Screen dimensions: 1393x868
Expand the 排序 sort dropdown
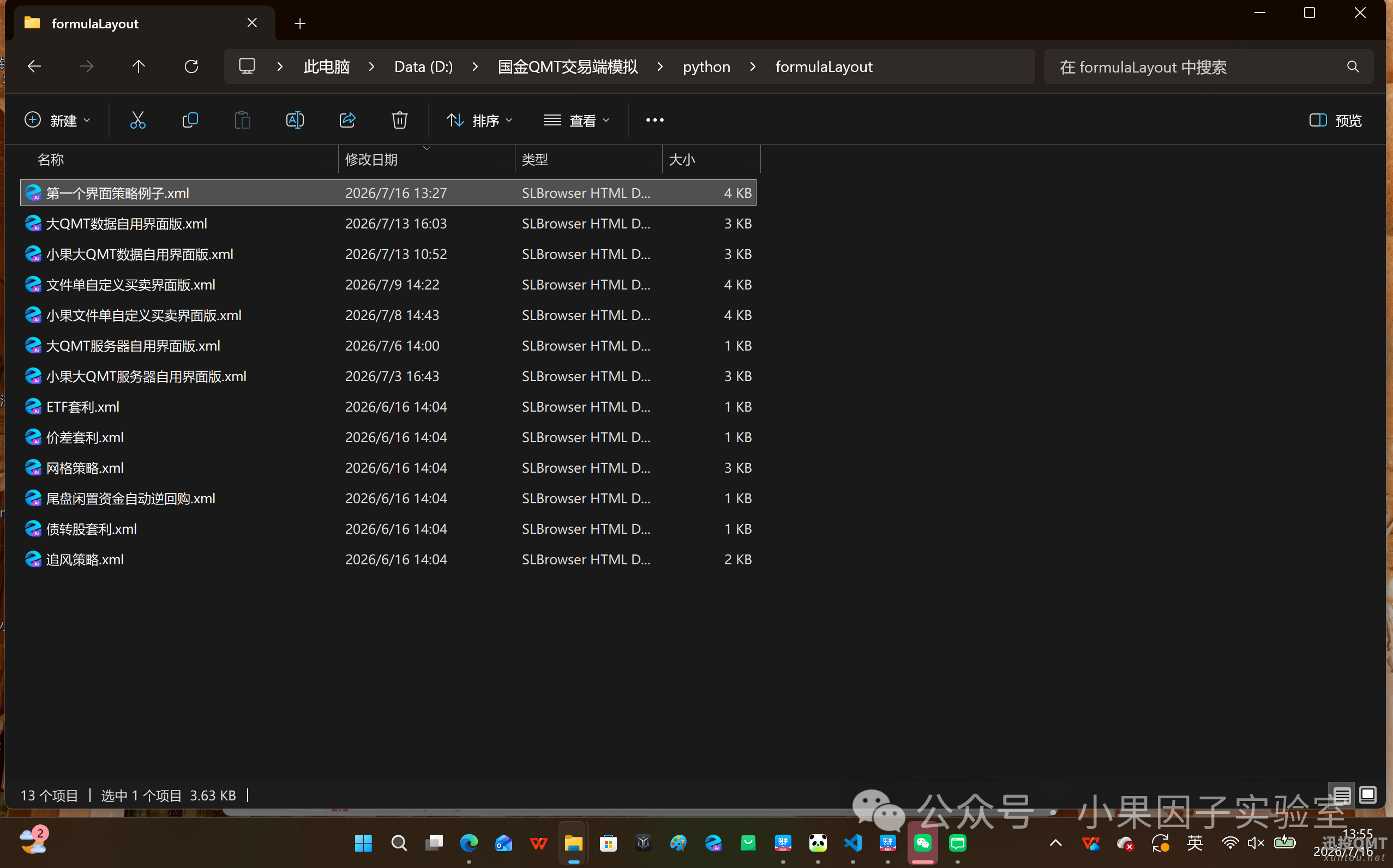point(479,120)
